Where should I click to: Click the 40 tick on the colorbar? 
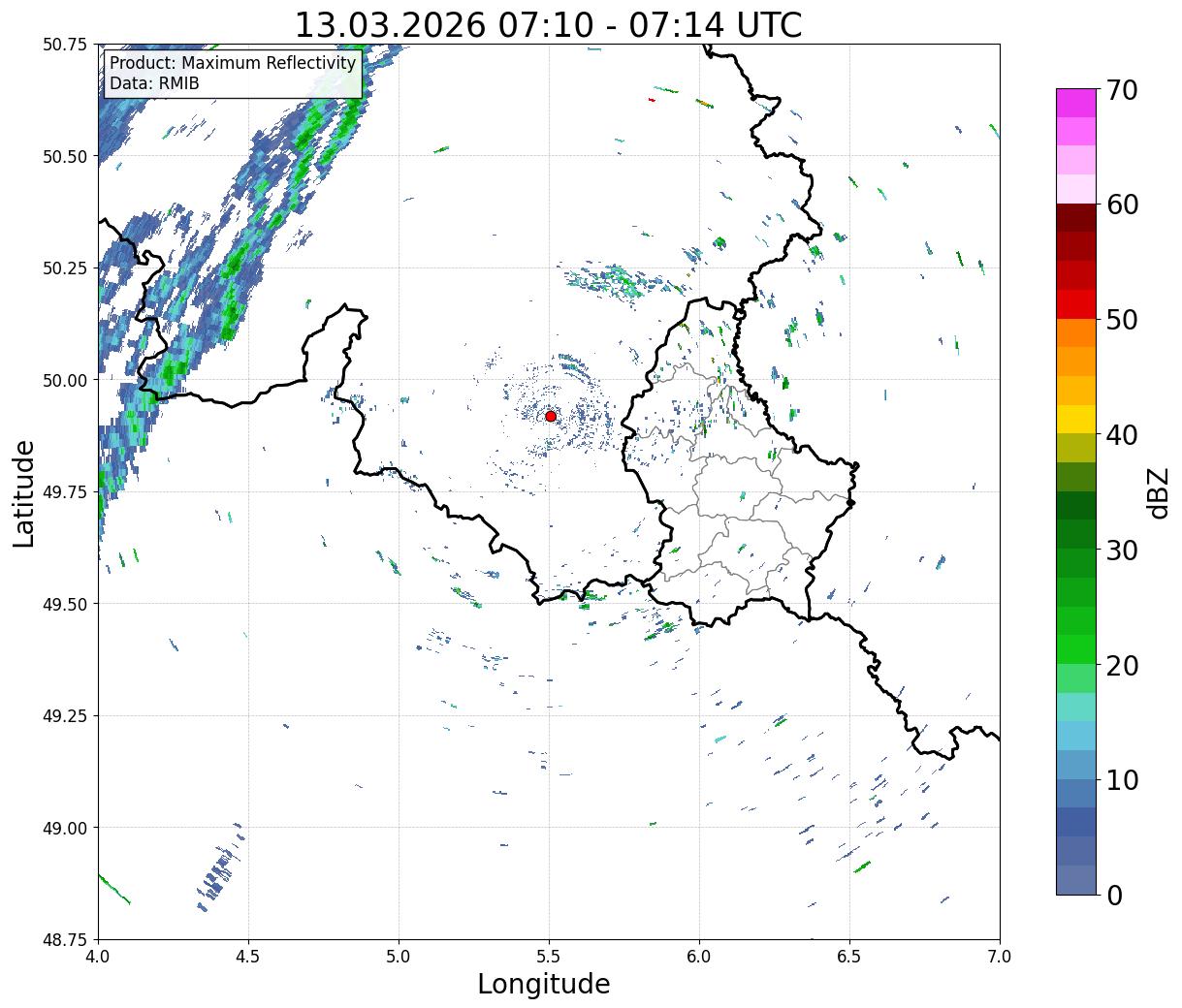pos(1121,435)
